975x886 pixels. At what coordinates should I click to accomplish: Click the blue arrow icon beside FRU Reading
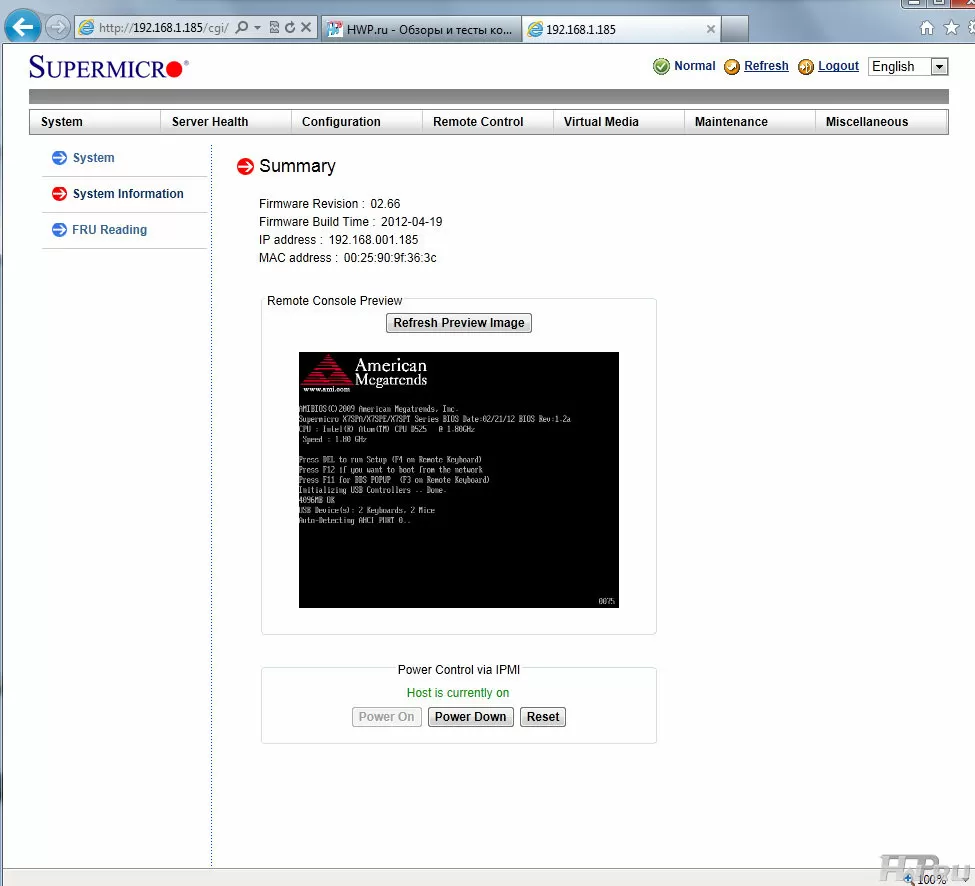(59, 230)
